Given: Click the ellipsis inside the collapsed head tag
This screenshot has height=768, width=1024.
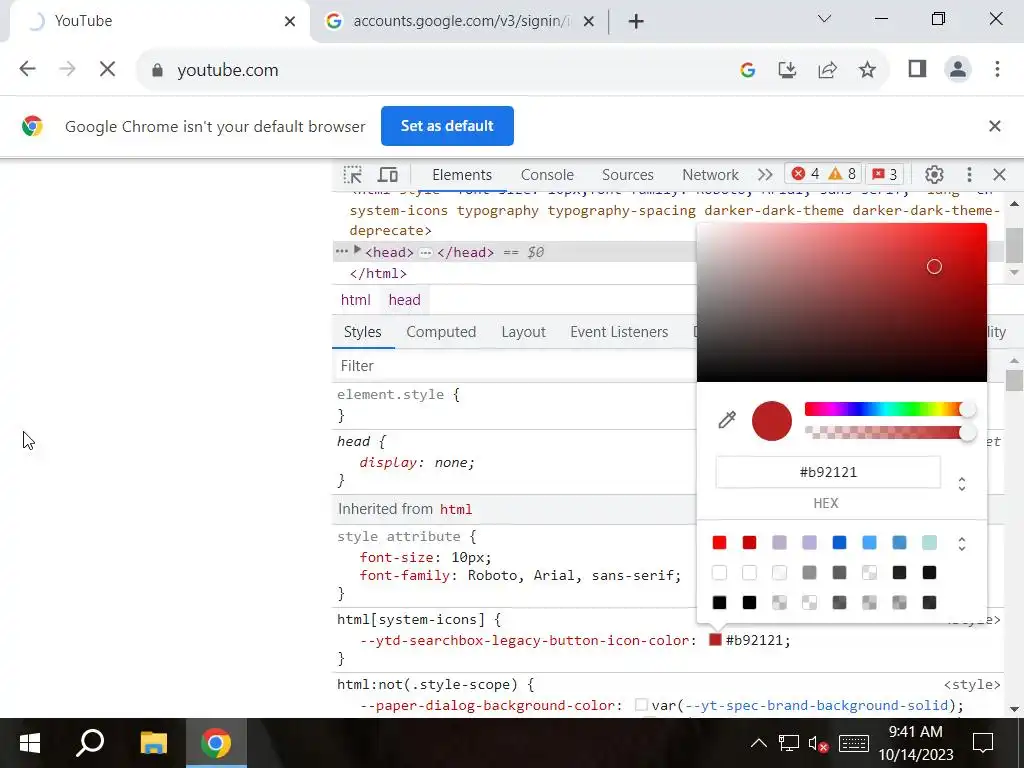Looking at the screenshot, I should tap(425, 253).
